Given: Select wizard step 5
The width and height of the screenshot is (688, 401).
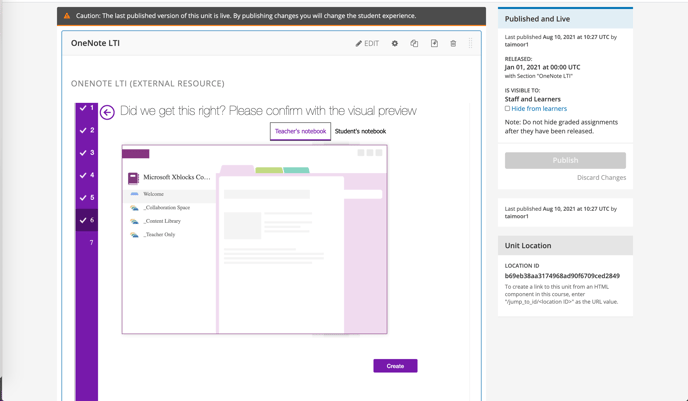Looking at the screenshot, I should pos(87,197).
